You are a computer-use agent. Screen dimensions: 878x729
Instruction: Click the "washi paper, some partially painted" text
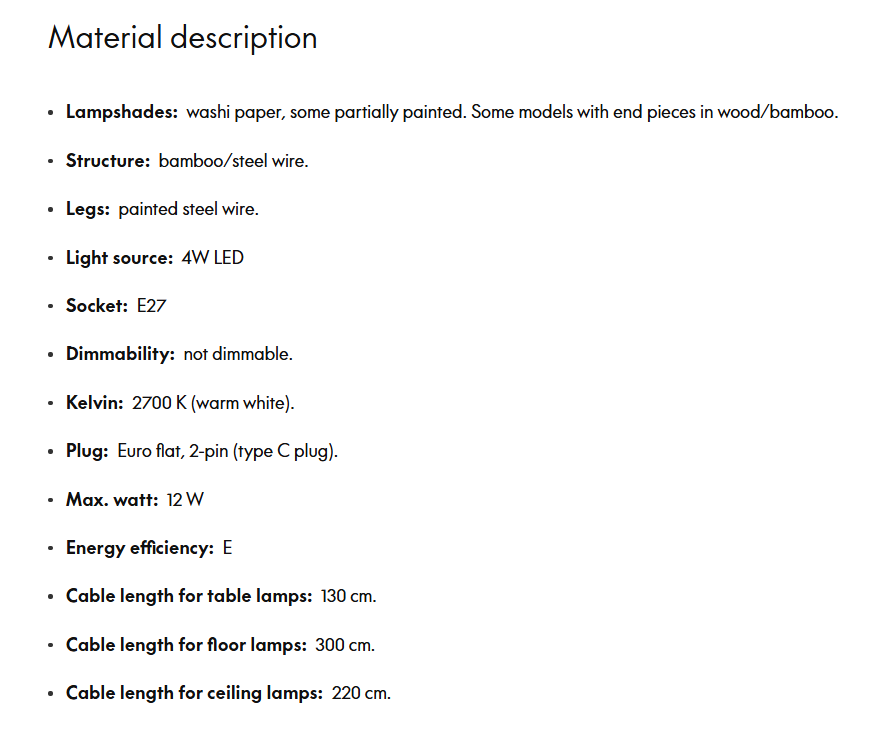pos(325,112)
